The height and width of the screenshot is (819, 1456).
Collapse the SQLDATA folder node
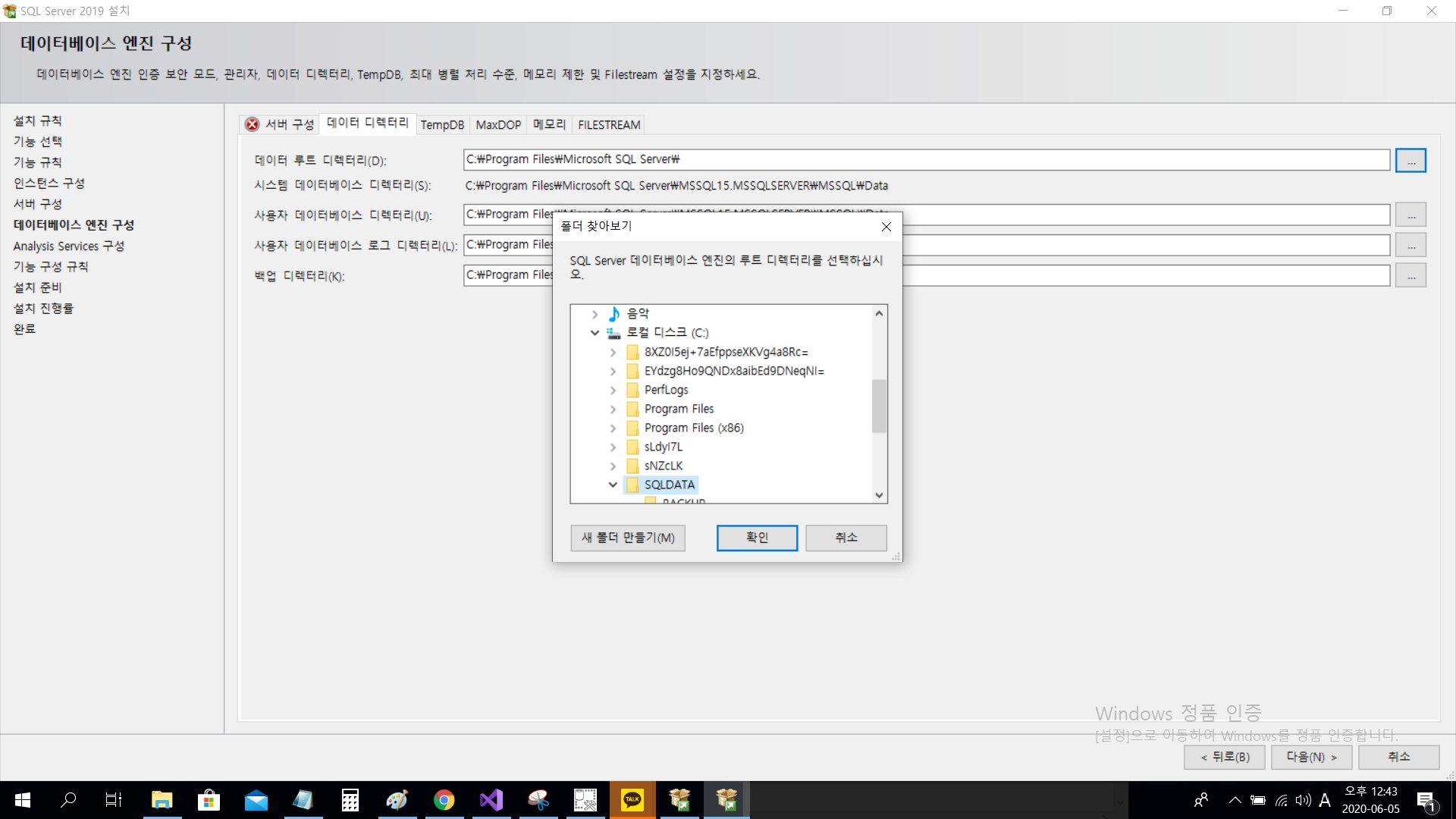[x=613, y=485]
